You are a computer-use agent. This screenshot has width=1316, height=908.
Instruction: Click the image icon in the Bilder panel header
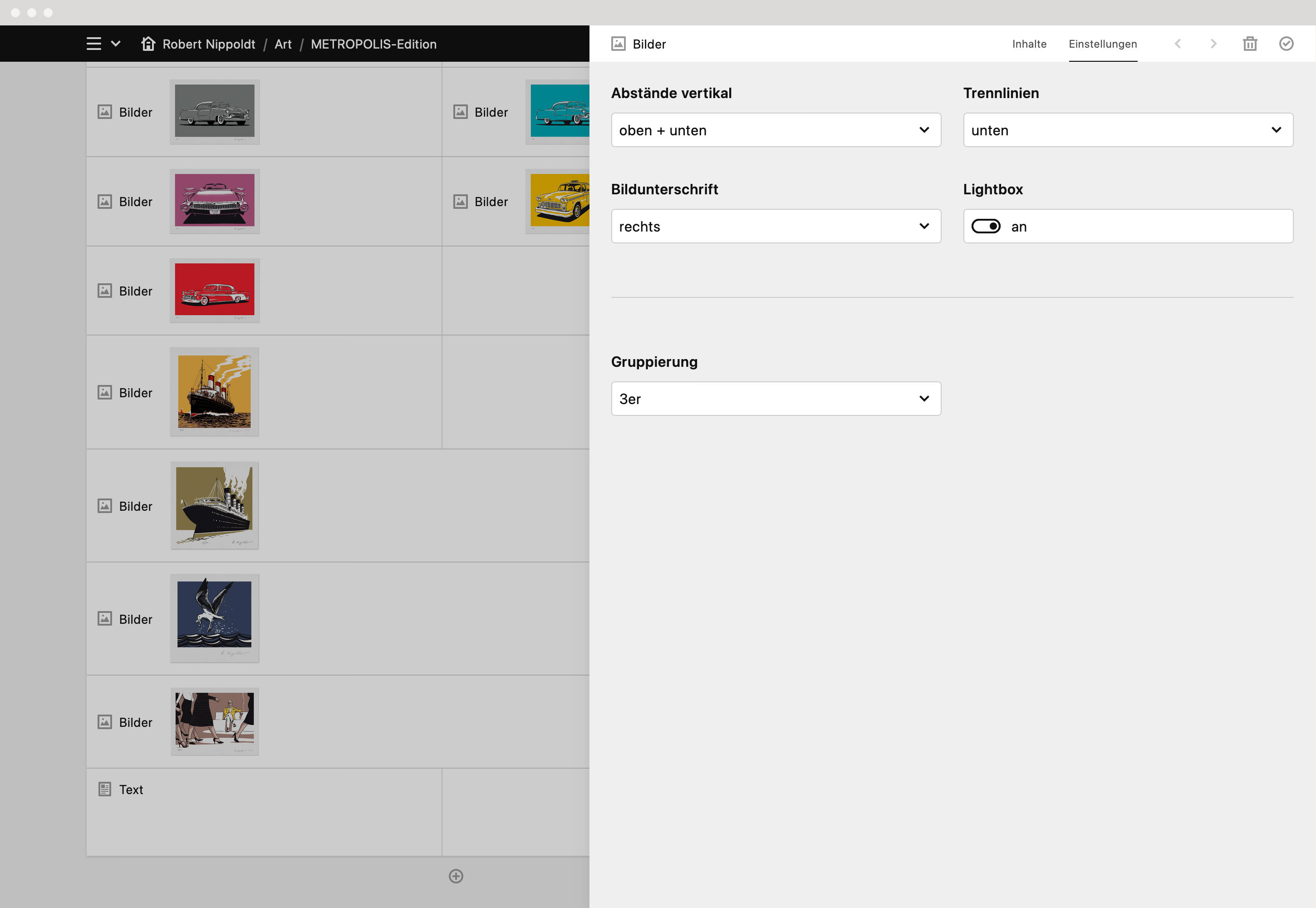tap(618, 44)
